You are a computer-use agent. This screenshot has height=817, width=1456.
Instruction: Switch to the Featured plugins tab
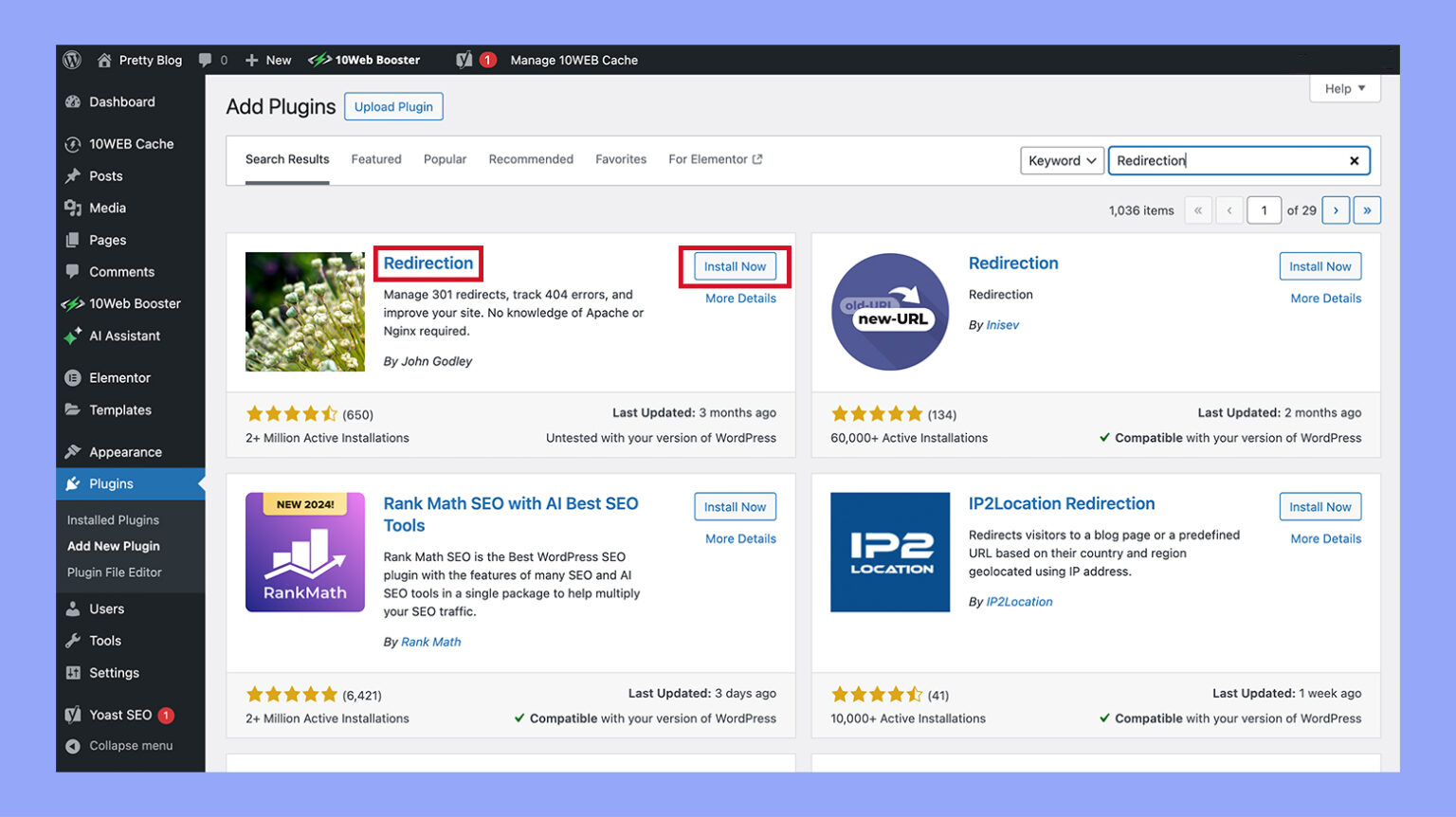tap(375, 159)
